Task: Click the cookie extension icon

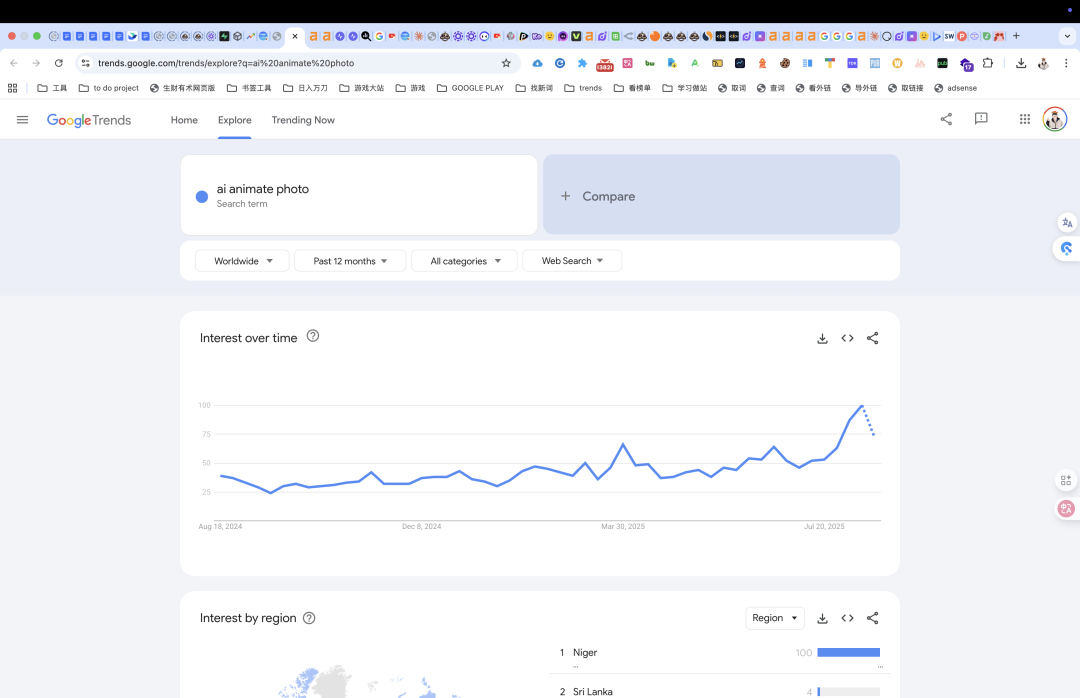Action: [785, 63]
